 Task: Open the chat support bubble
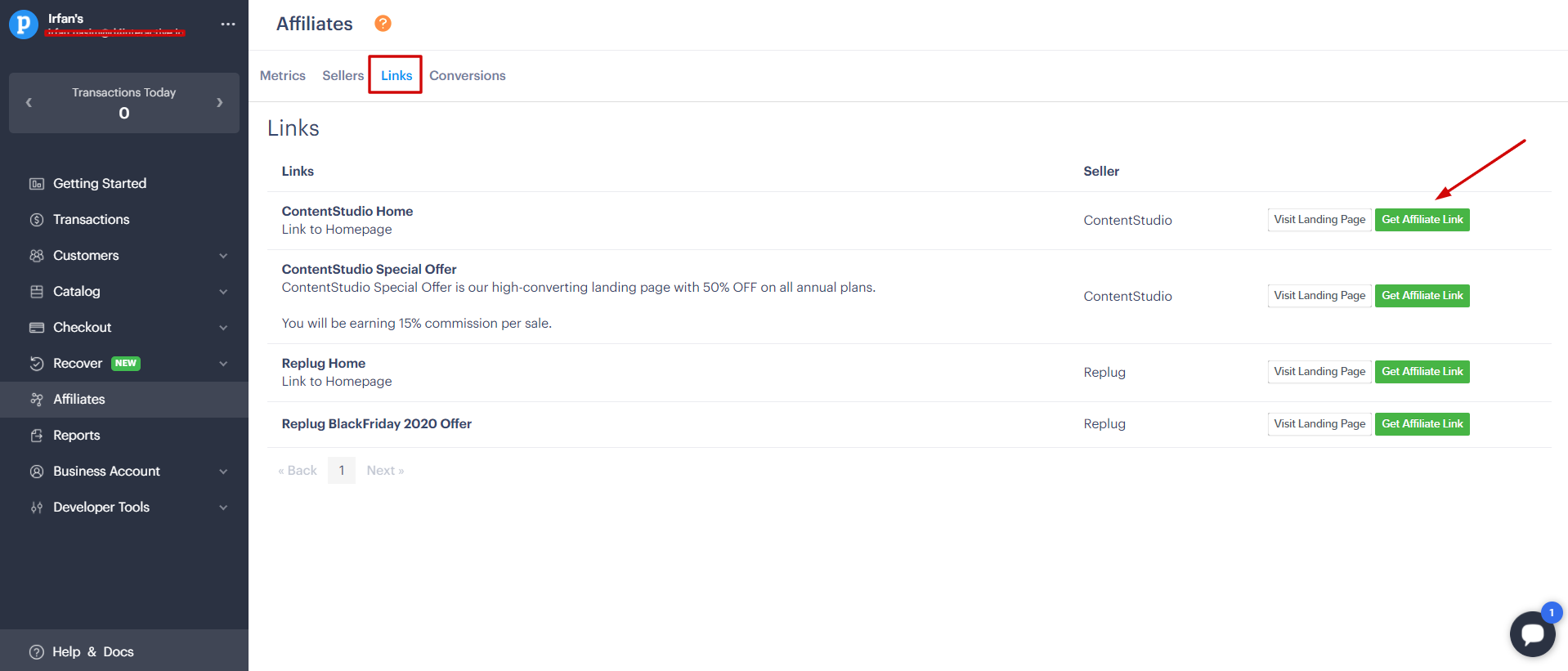coord(1532,633)
